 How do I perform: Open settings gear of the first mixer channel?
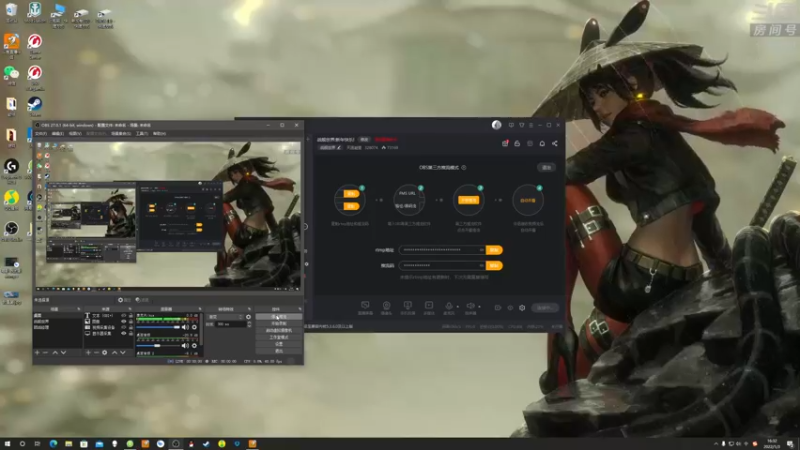pyautogui.click(x=194, y=327)
